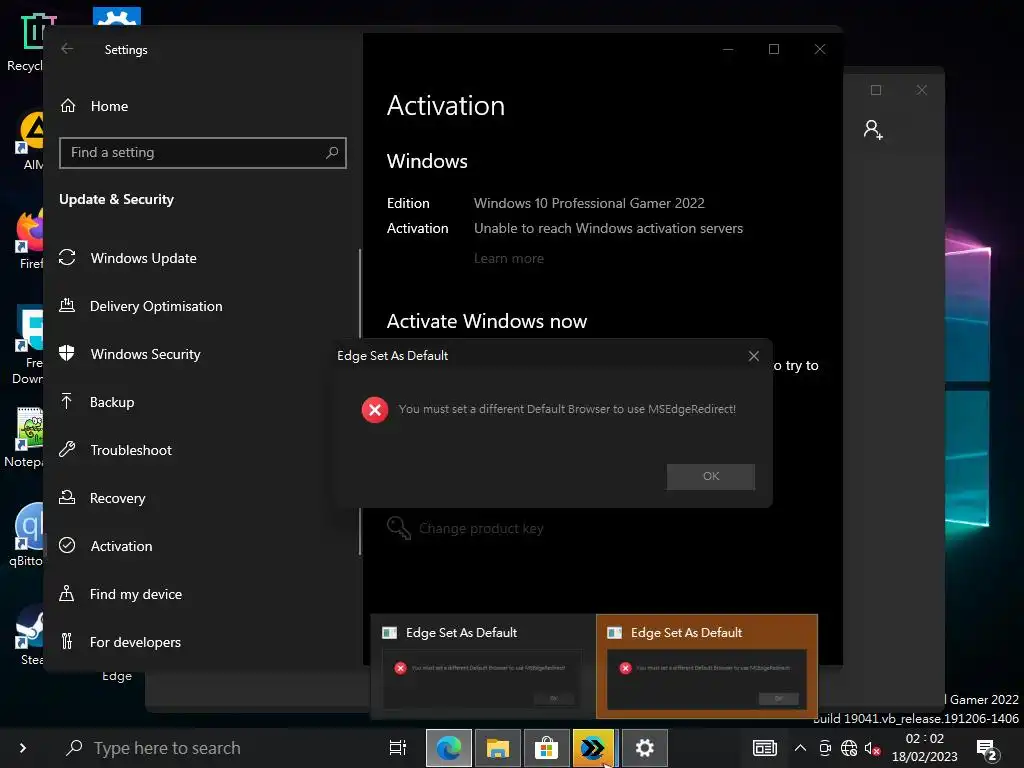Open File Explorer from taskbar
The height and width of the screenshot is (768, 1024).
point(498,748)
